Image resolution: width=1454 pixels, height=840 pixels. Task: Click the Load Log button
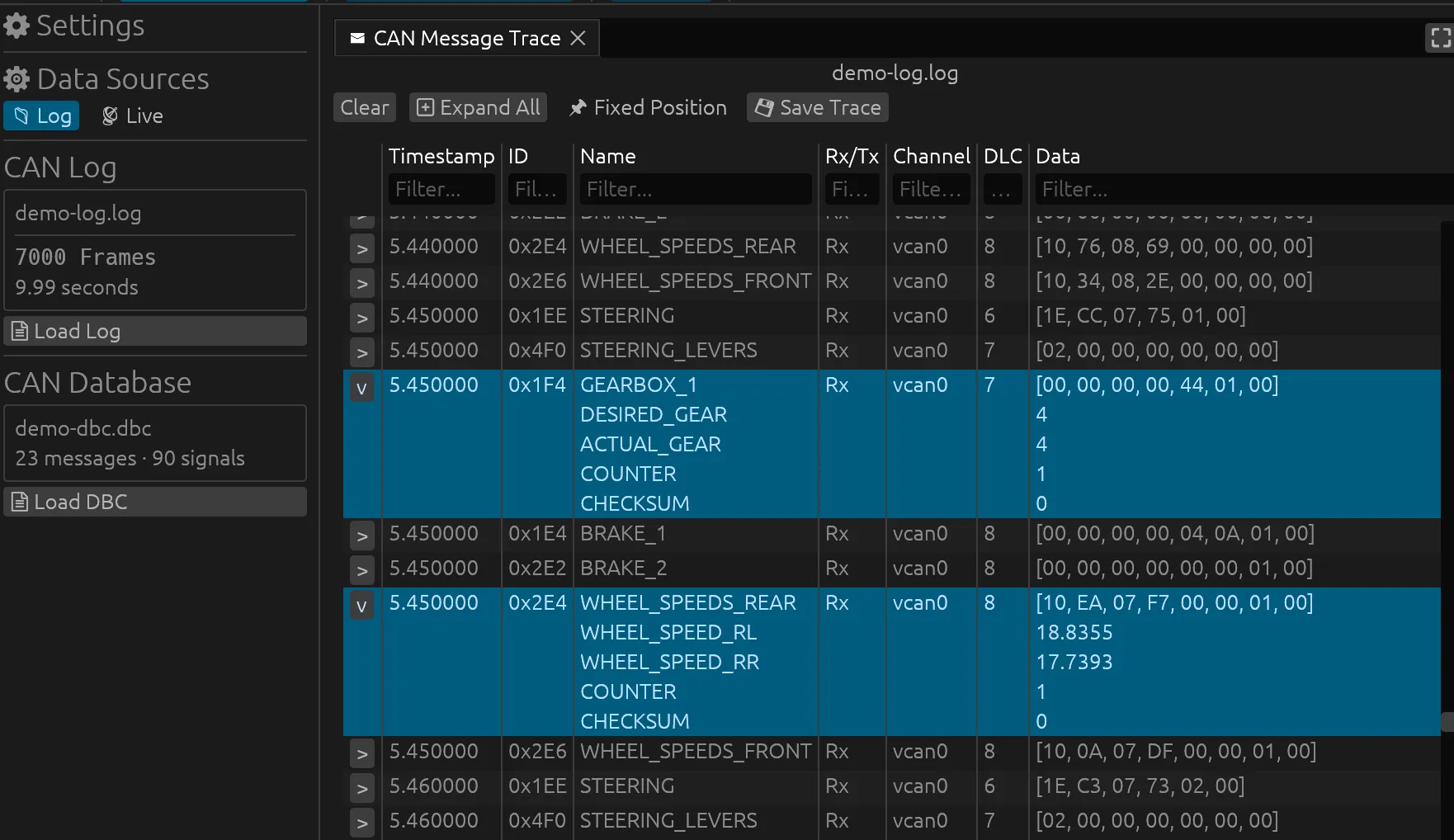[x=155, y=331]
